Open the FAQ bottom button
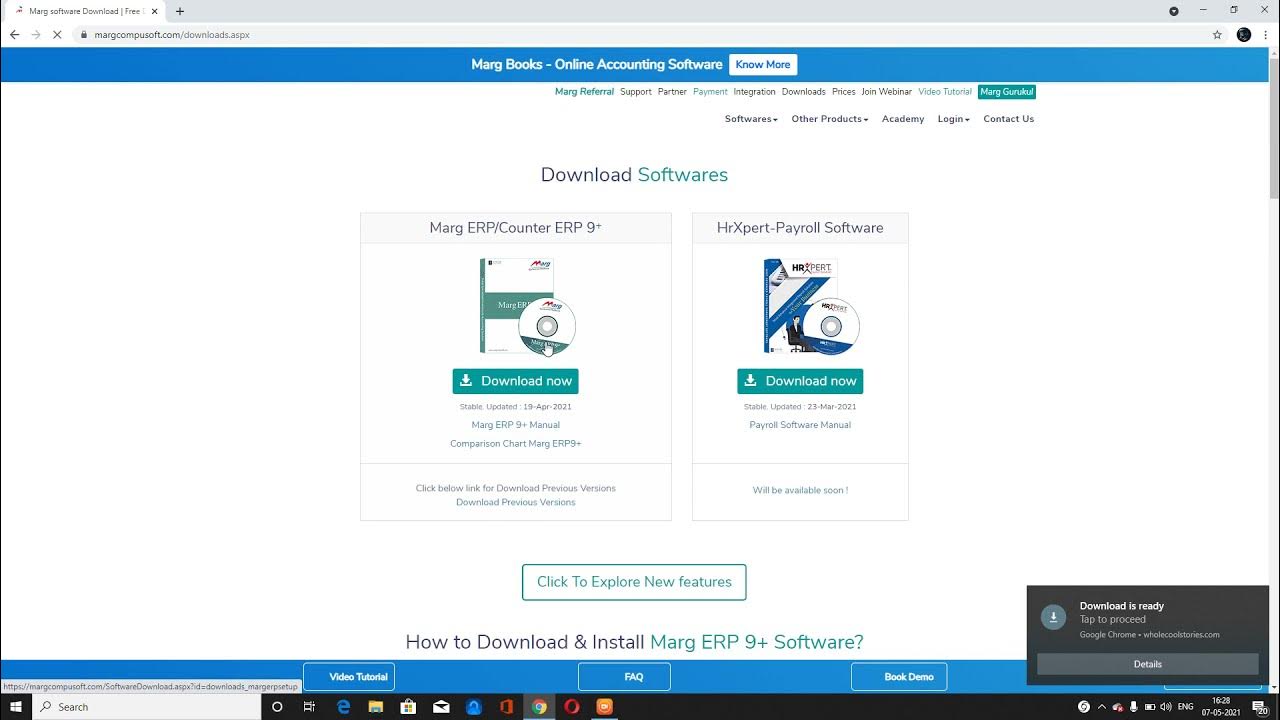Image resolution: width=1280 pixels, height=720 pixels. 624,677
